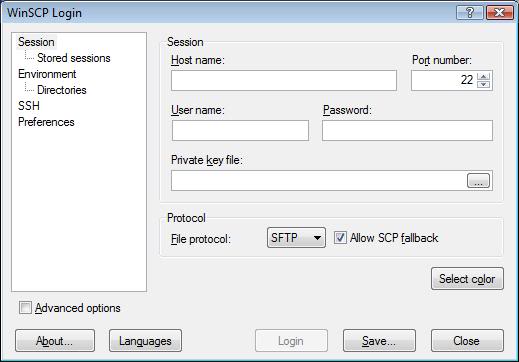519x362 pixels.
Task: Uncheck Allow SCP fallback
Action: tap(340, 238)
